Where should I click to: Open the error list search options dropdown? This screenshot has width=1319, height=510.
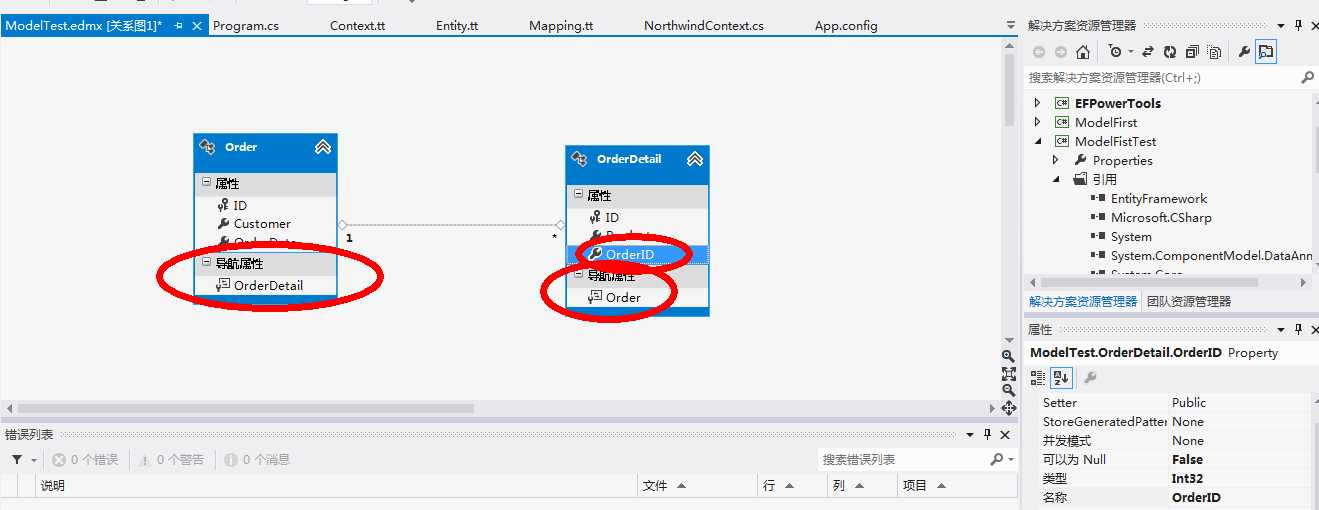(1009, 460)
